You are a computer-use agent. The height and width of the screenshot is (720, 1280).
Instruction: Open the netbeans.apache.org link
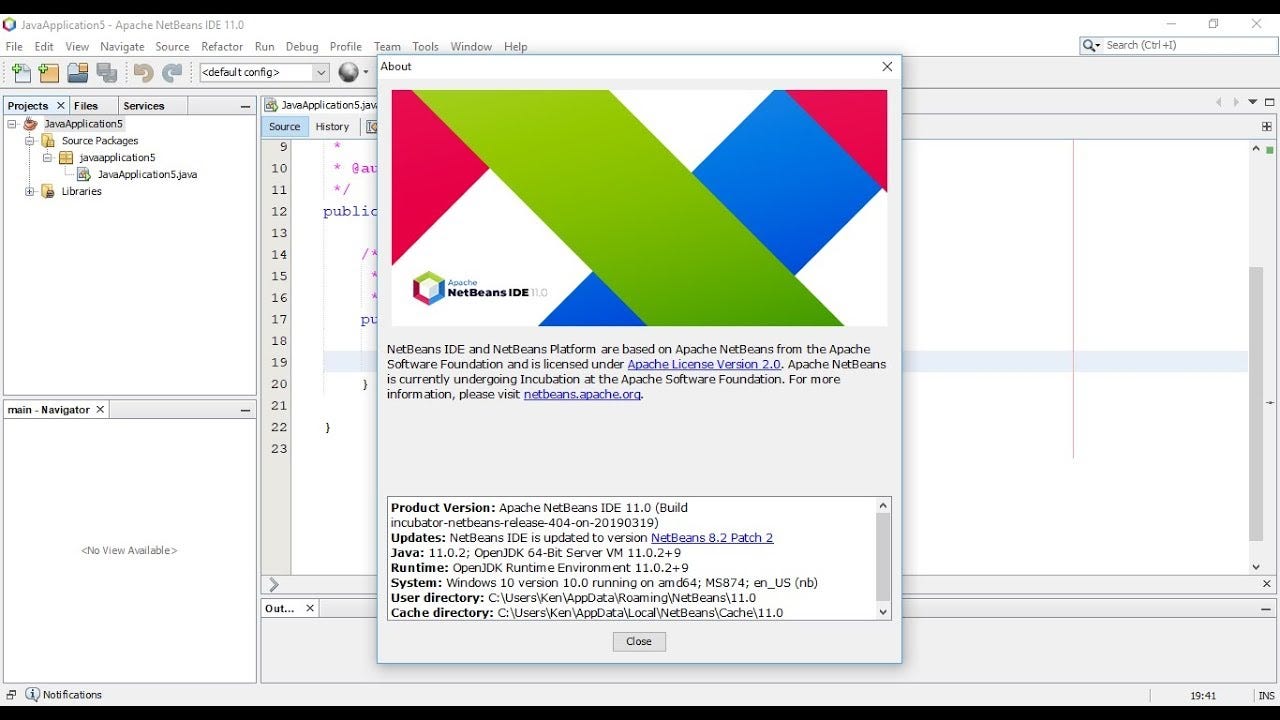pyautogui.click(x=582, y=394)
